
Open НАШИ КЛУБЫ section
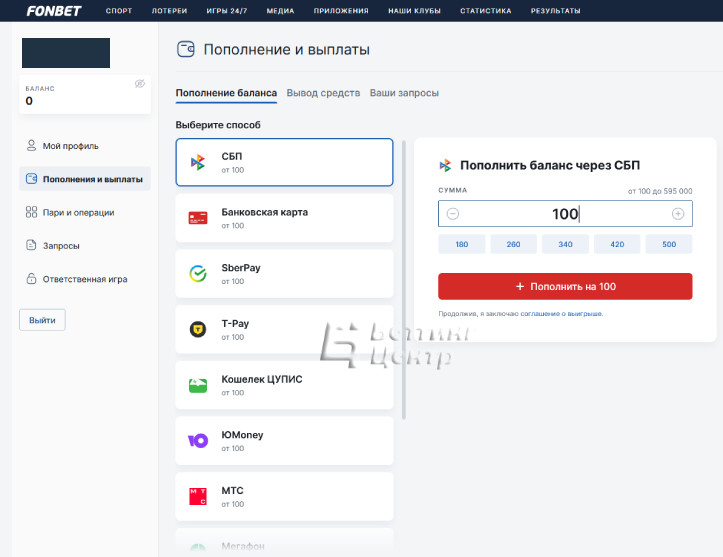(x=415, y=11)
